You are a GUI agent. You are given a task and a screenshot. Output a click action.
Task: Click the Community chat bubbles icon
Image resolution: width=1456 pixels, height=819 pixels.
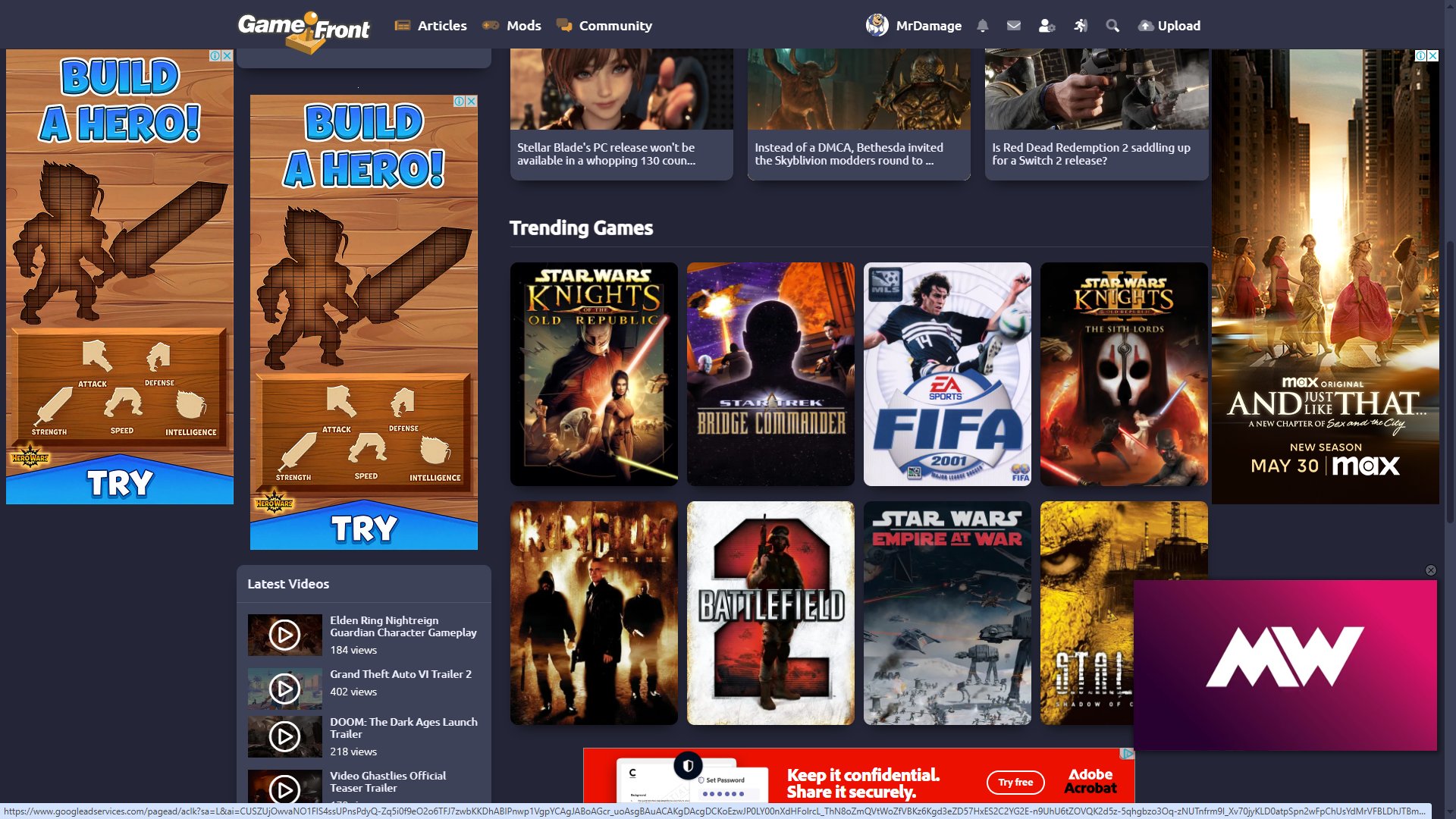pyautogui.click(x=564, y=26)
